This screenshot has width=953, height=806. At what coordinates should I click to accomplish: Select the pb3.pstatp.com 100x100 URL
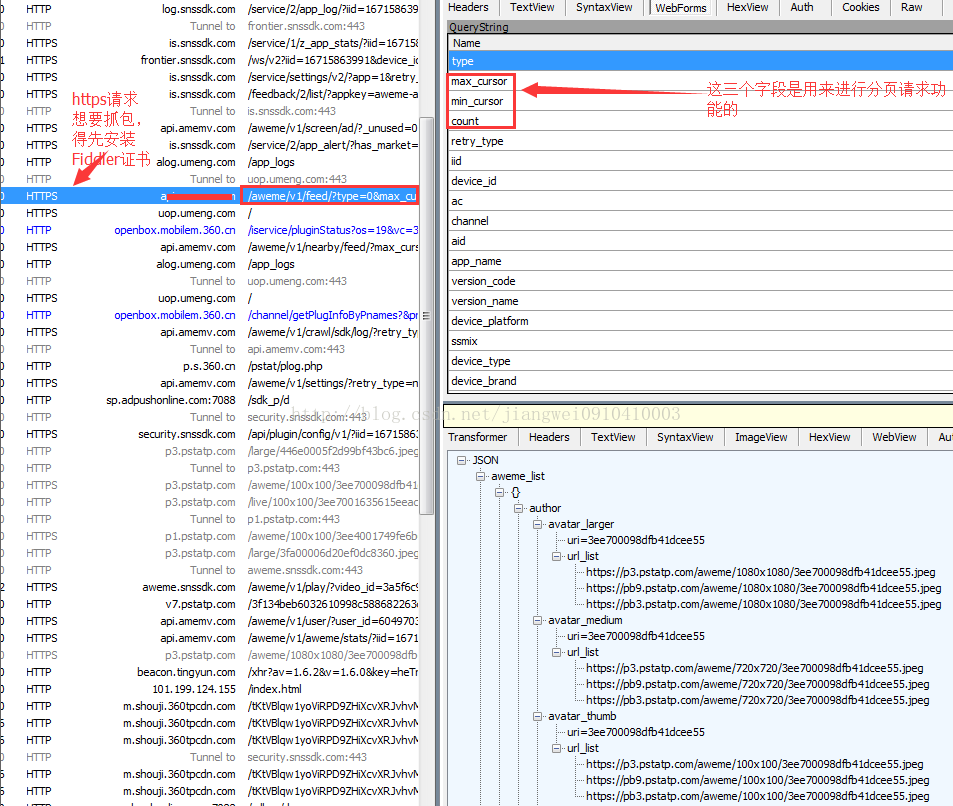[x=757, y=796]
